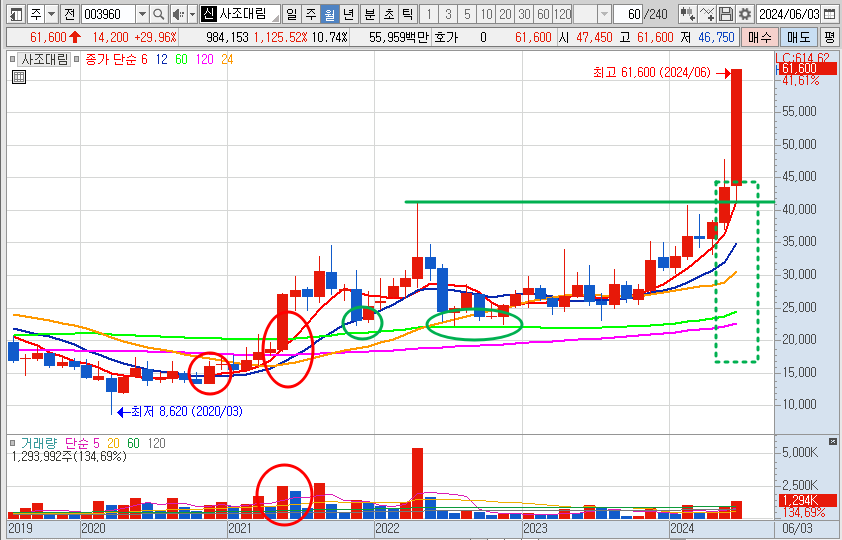The width and height of the screenshot is (842, 540).
Task: Open the data grid icon below 사조대림 label
Action: 19,77
